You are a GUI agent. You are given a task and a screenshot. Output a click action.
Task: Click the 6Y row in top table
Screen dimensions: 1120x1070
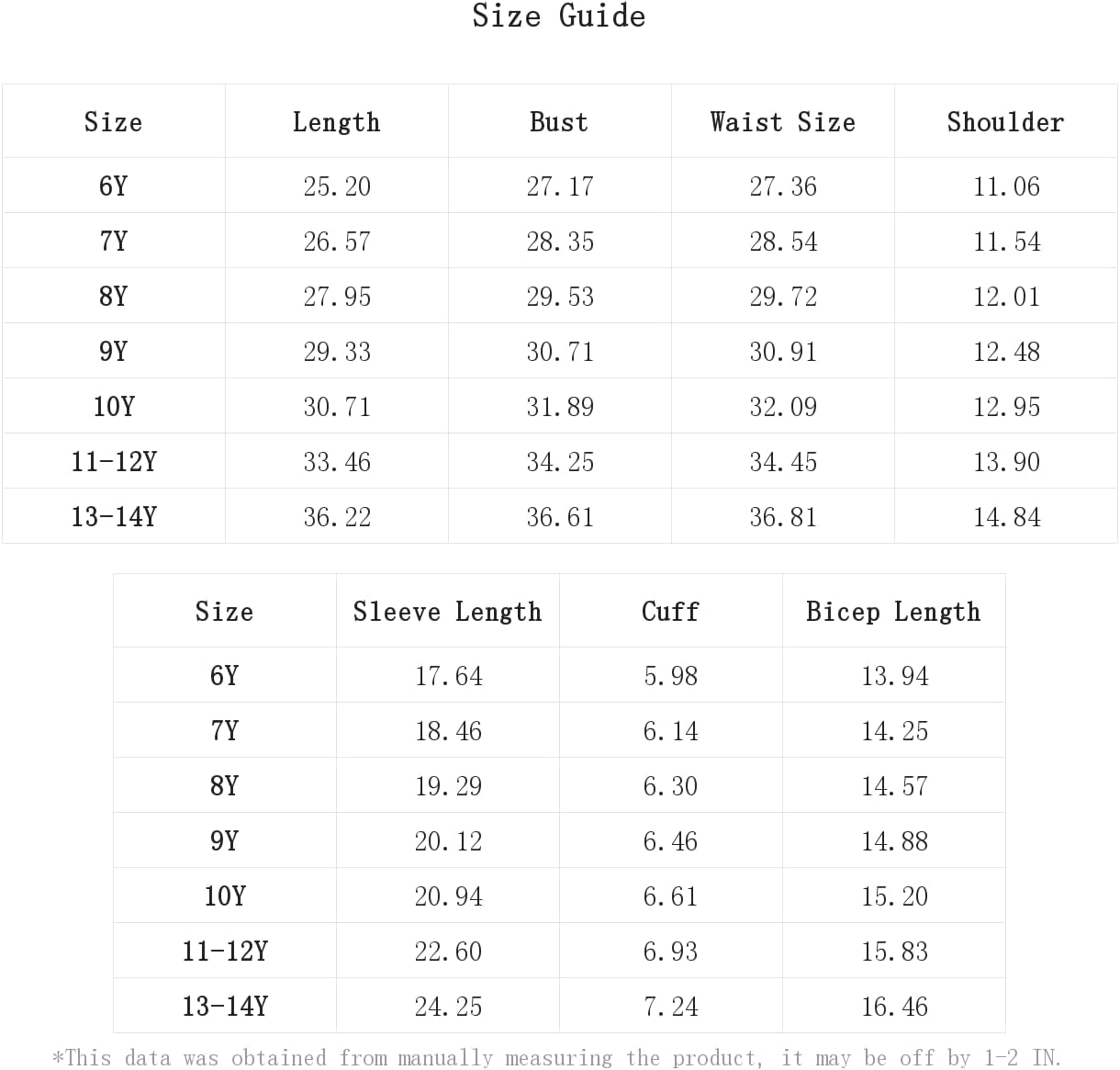point(559,186)
